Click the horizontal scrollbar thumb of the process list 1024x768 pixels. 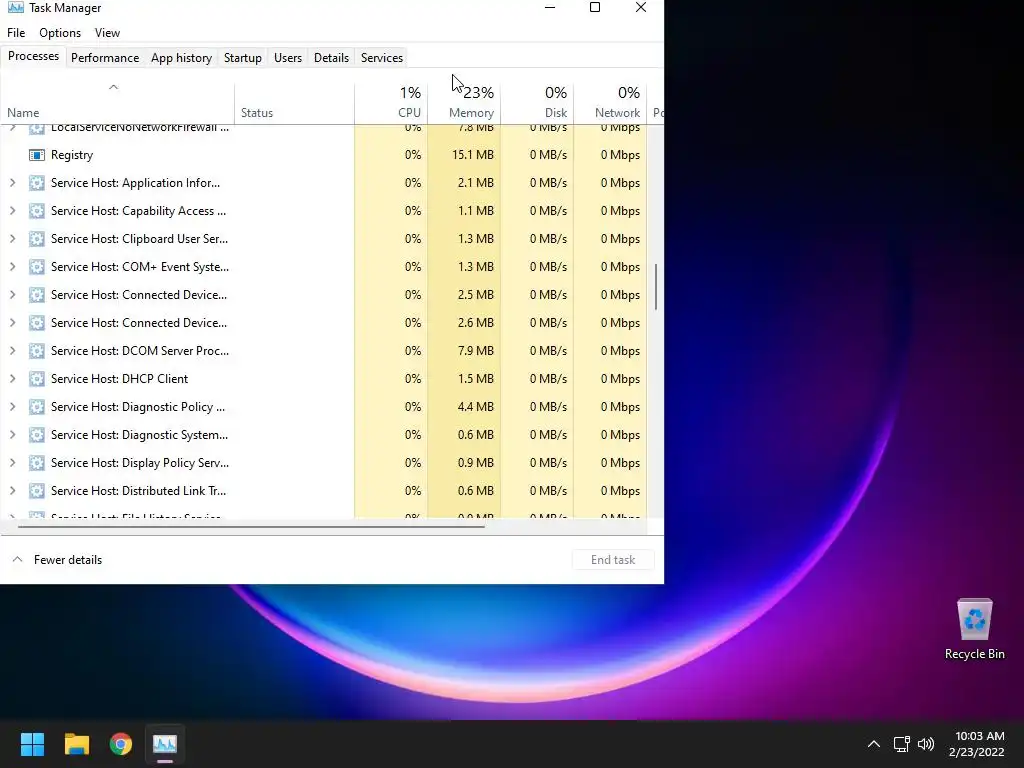coord(251,526)
